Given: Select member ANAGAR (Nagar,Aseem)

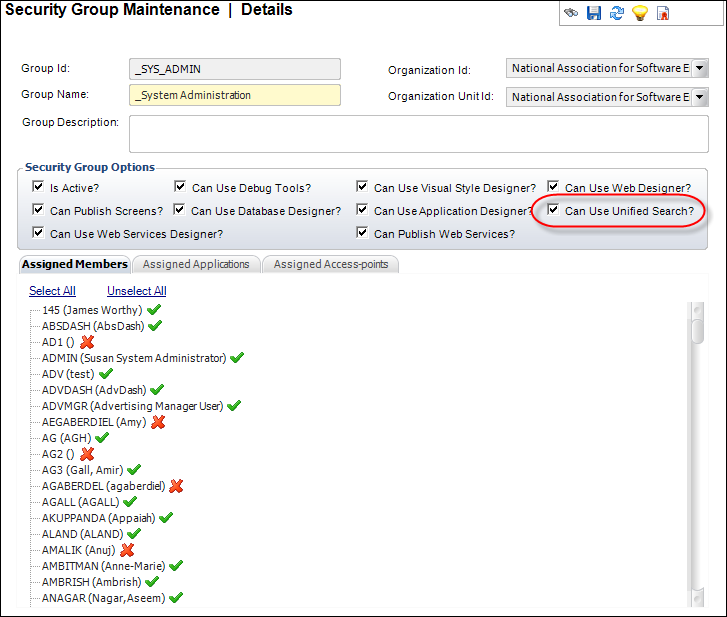Looking at the screenshot, I should (x=103, y=598).
